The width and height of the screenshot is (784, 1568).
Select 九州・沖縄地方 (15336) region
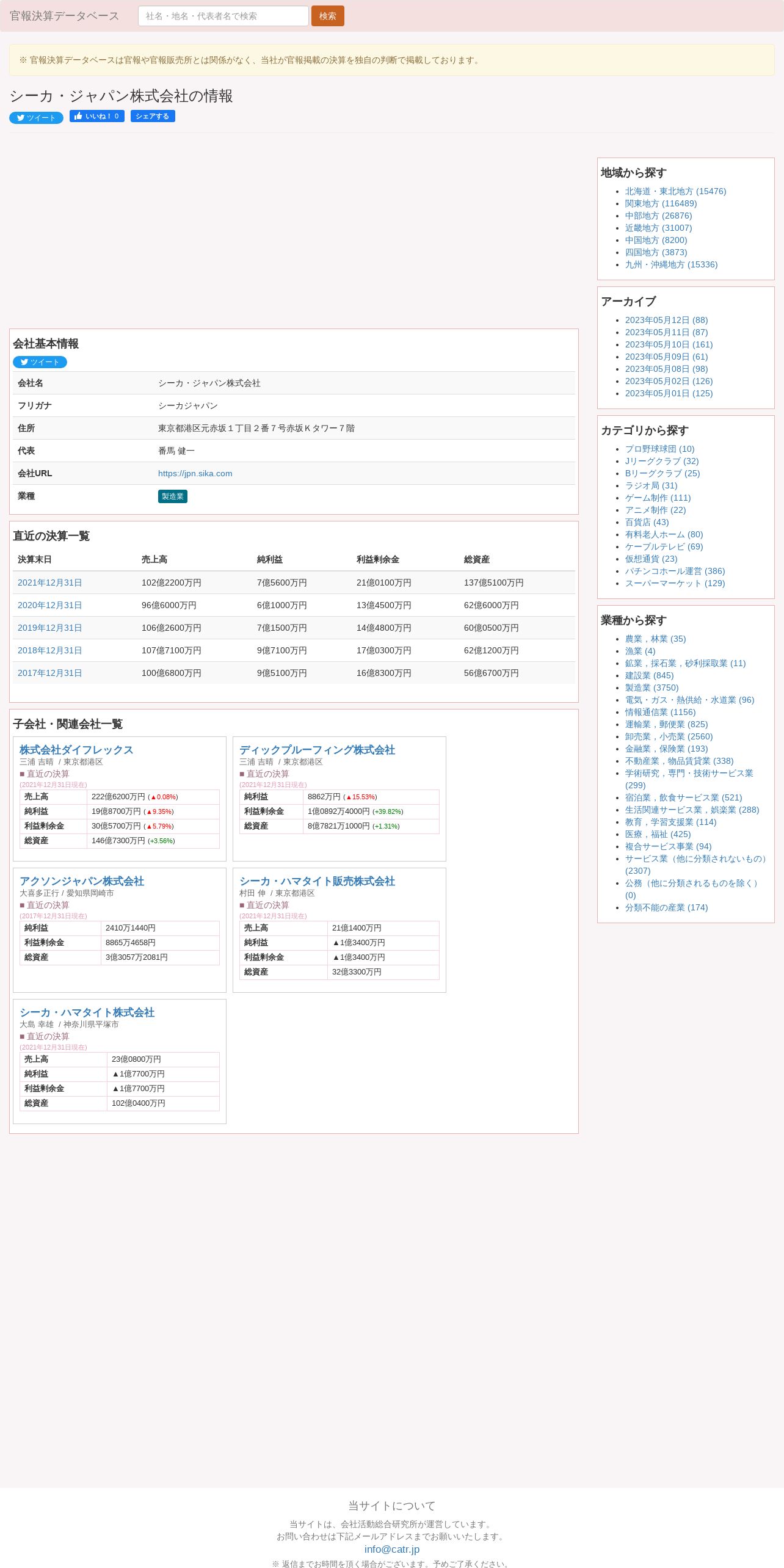[671, 264]
